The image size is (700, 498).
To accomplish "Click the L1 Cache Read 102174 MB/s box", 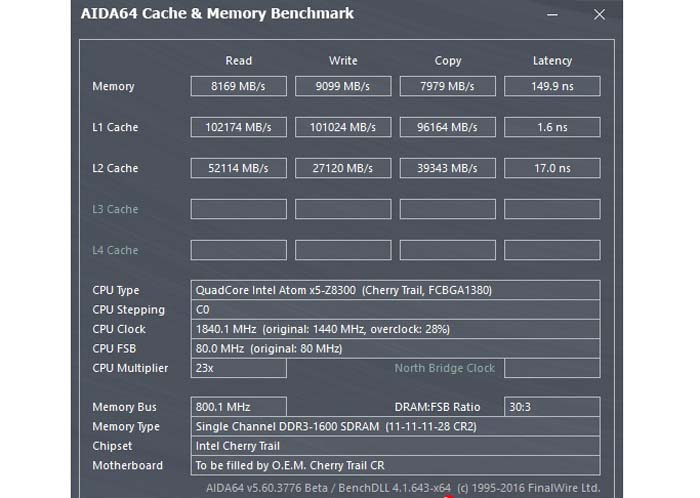I will click(x=238, y=127).
